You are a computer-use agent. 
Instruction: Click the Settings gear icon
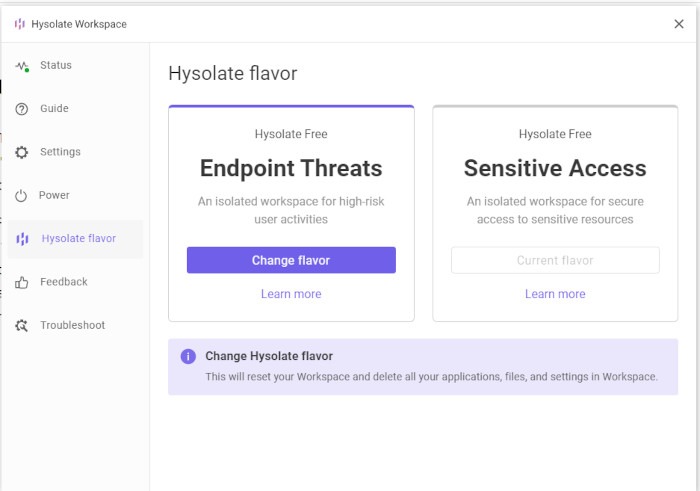tap(22, 153)
